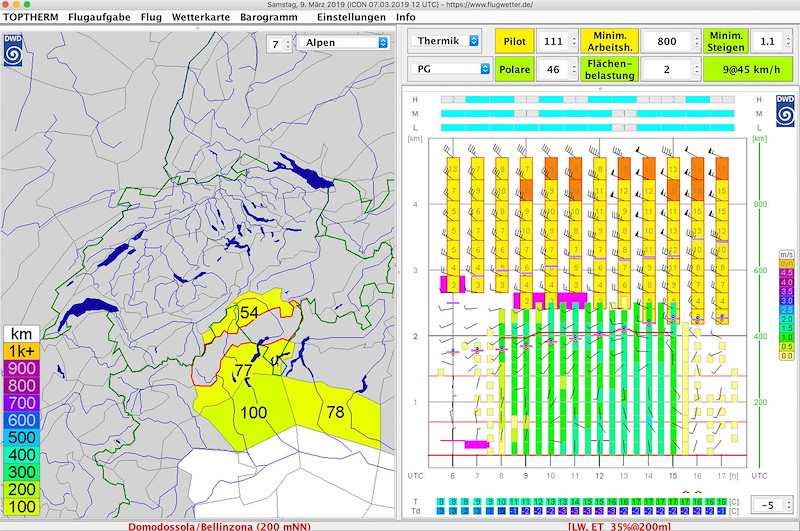Open the Alpen region dropdown

[x=344, y=43]
